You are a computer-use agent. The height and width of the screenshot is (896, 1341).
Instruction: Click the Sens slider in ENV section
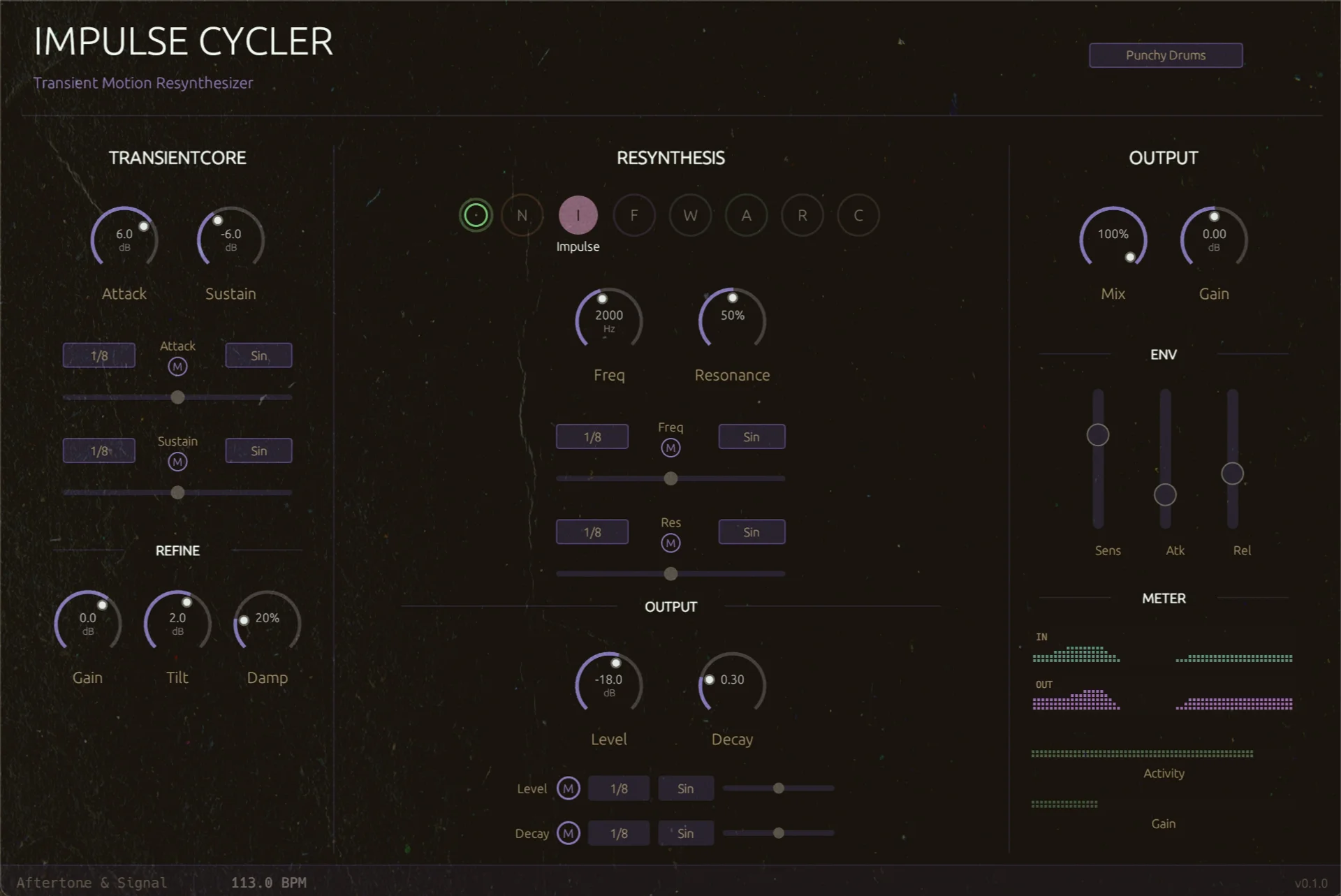1097,434
